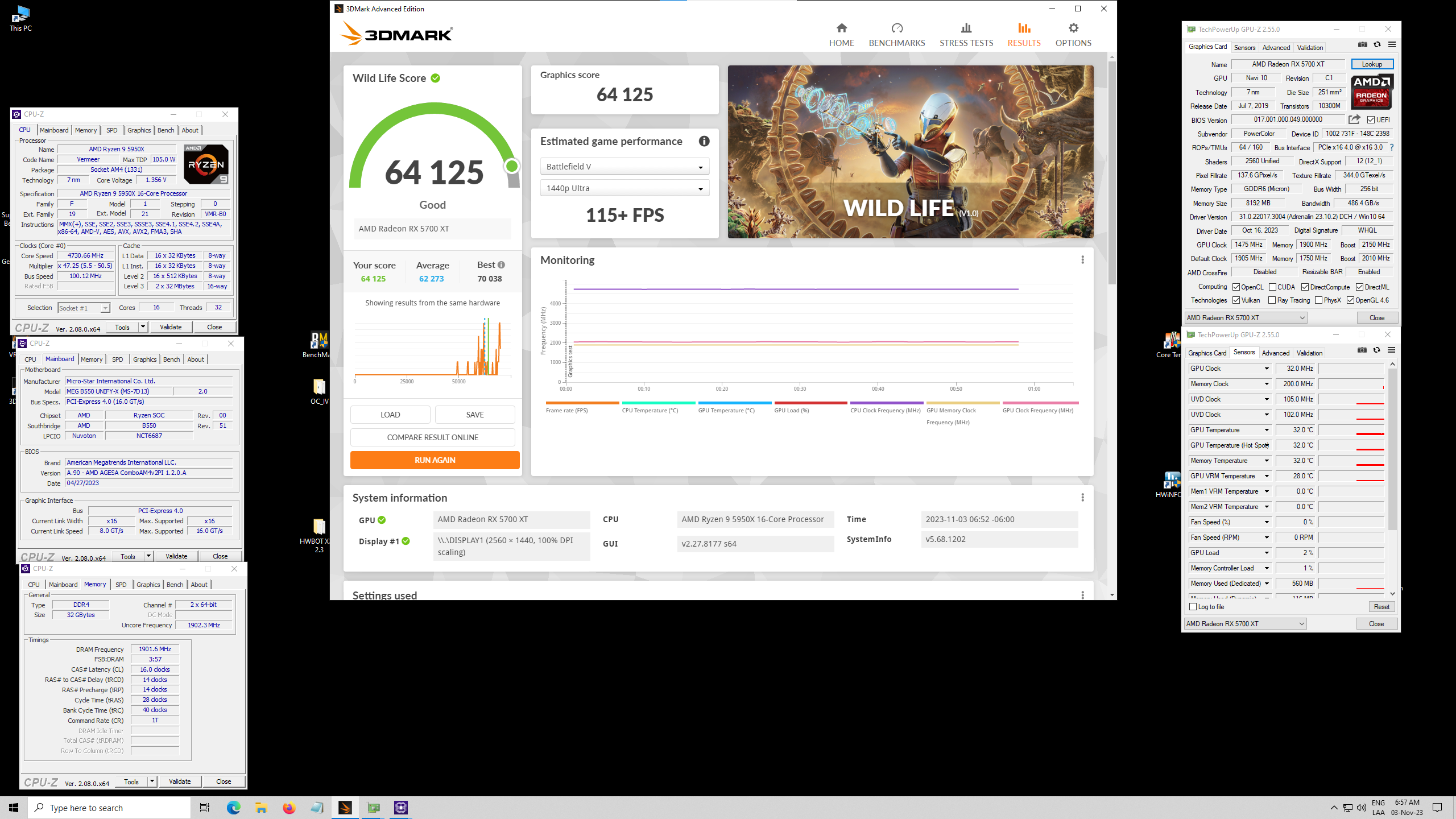
Task: Refresh the upper GPU-Z window
Action: click(1377, 45)
